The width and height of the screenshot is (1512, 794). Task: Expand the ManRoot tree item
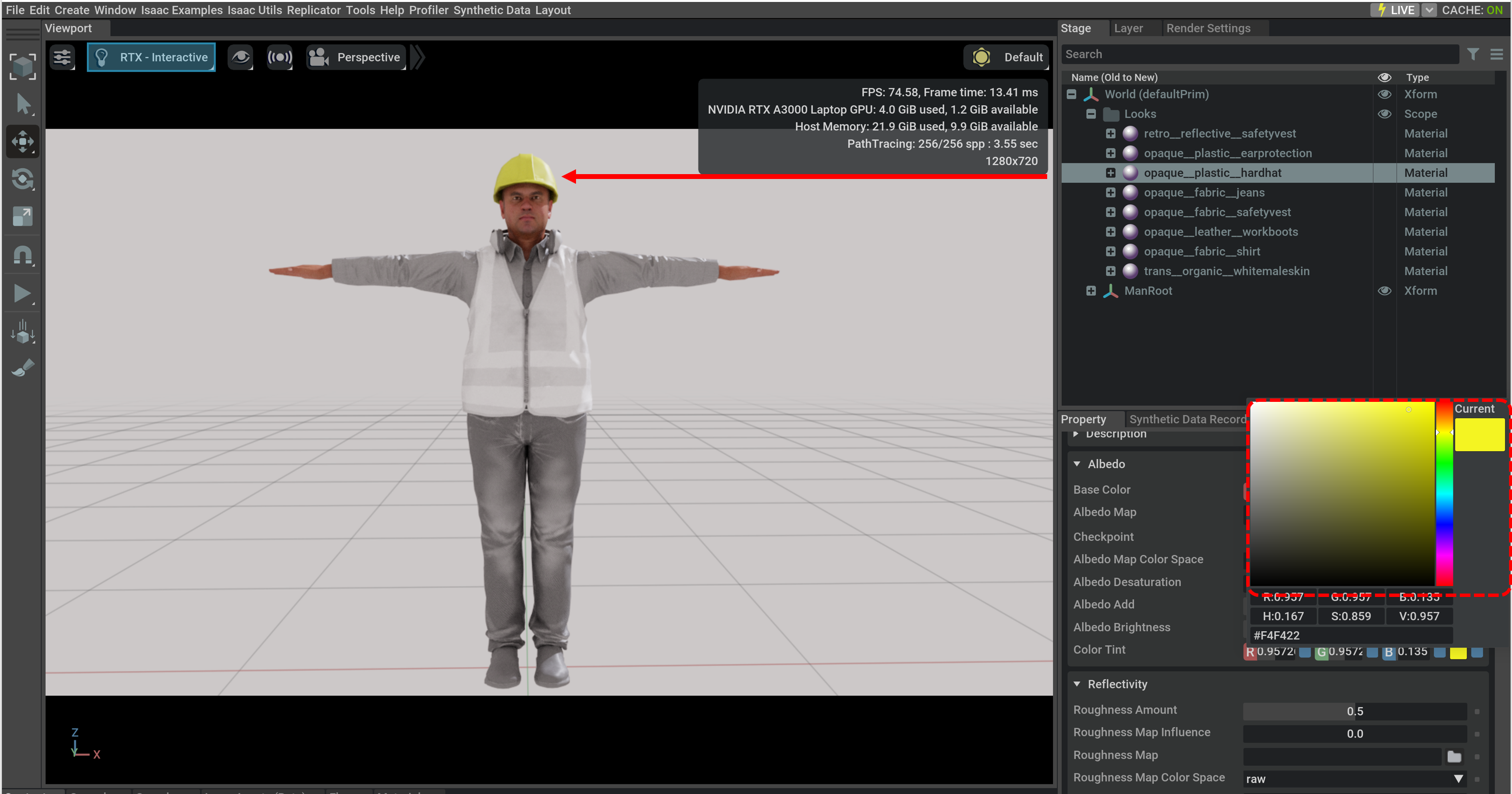1091,291
